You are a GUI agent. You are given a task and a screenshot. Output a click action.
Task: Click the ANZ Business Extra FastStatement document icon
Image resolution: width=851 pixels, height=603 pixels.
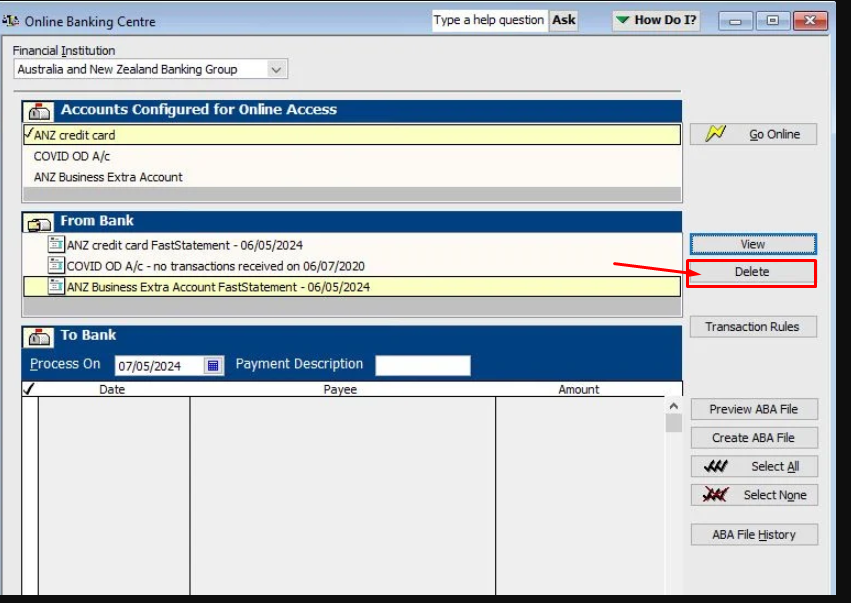[x=55, y=286]
